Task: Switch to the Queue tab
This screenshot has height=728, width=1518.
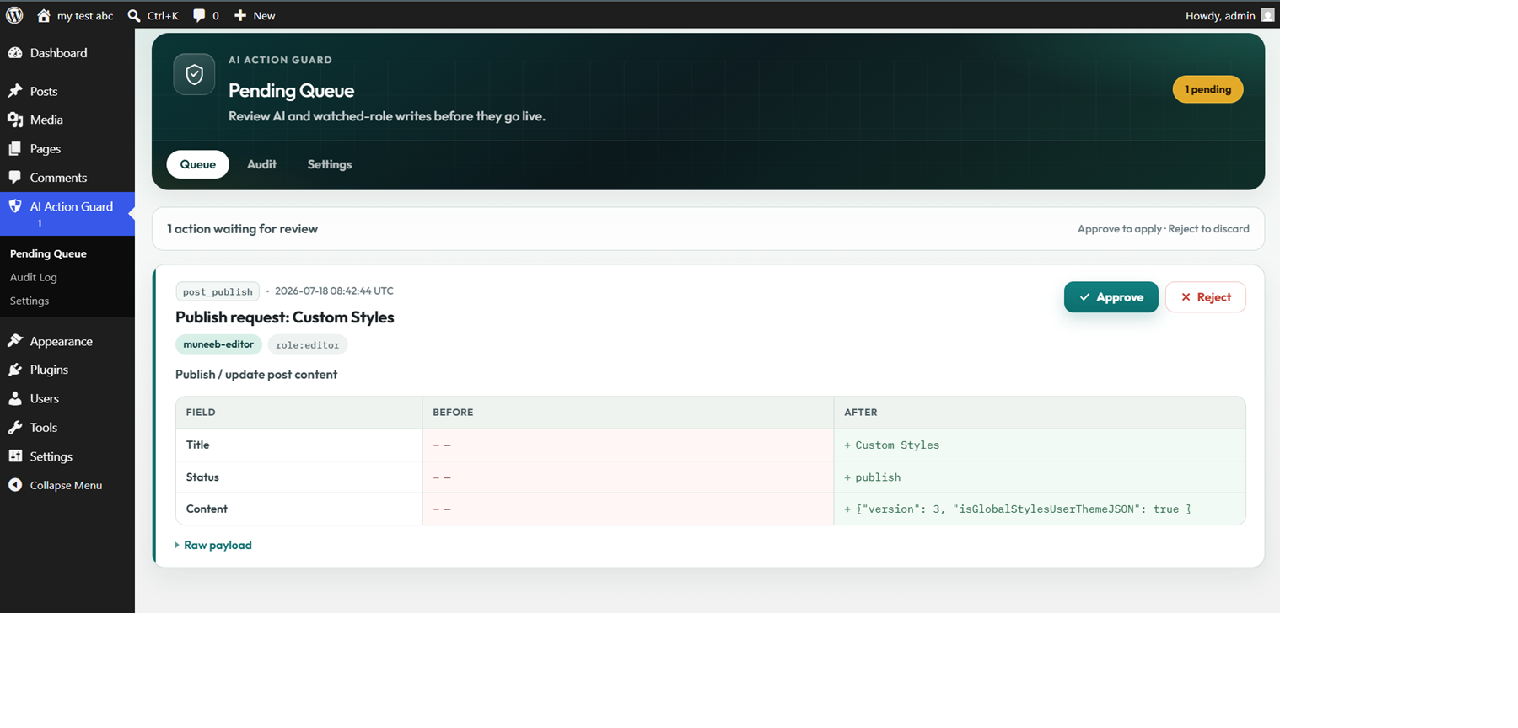Action: pos(198,164)
